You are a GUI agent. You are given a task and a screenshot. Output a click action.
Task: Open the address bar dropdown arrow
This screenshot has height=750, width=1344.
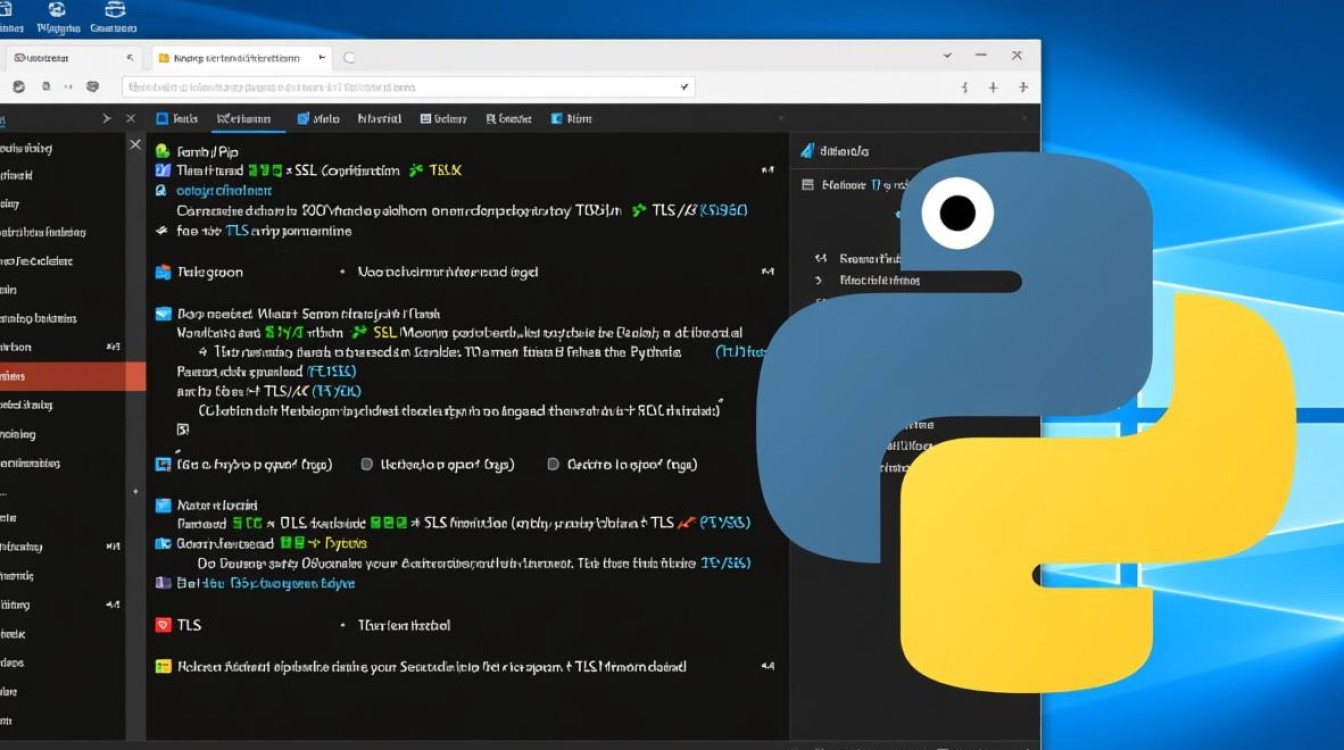pos(683,86)
